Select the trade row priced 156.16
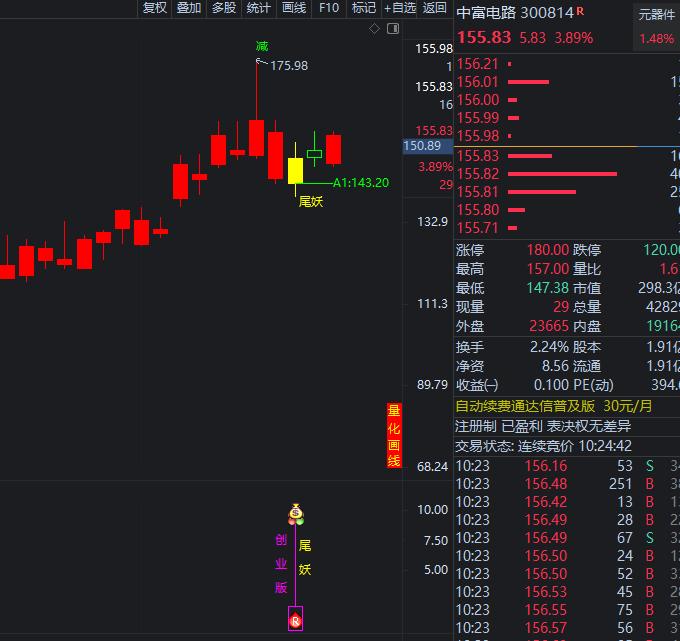This screenshot has height=641, width=680. 566,466
